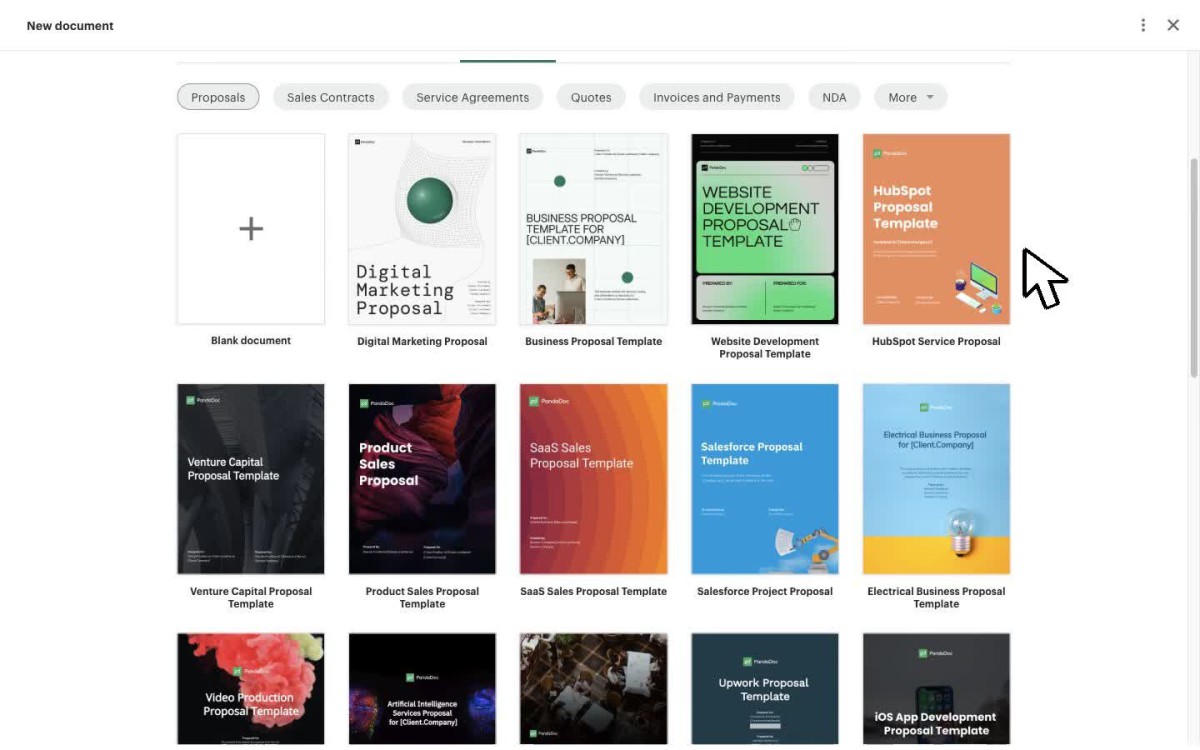Select the Proposals category filter
Viewport: 1200px width, 750px height.
pos(218,97)
